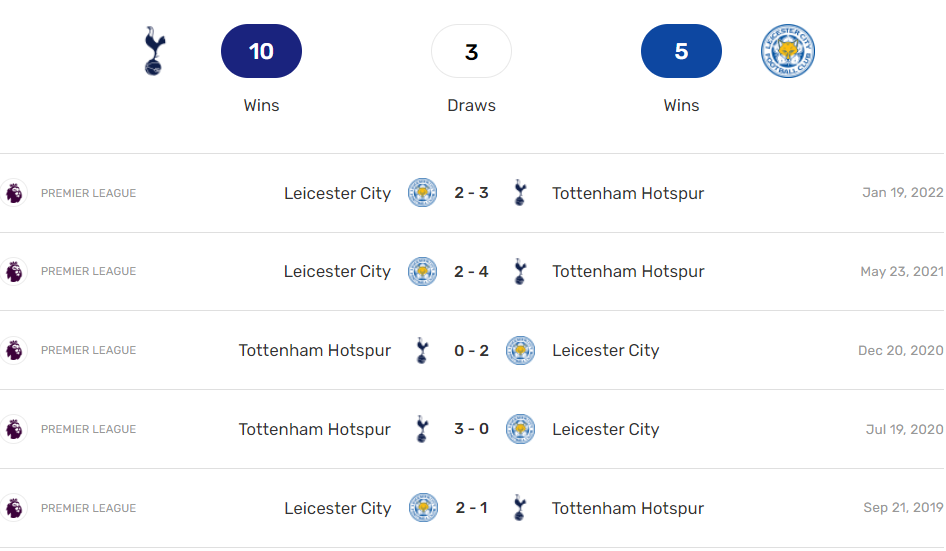Click Premier League logo on Jan 19, 2022 row
946x551 pixels.
(x=14, y=193)
